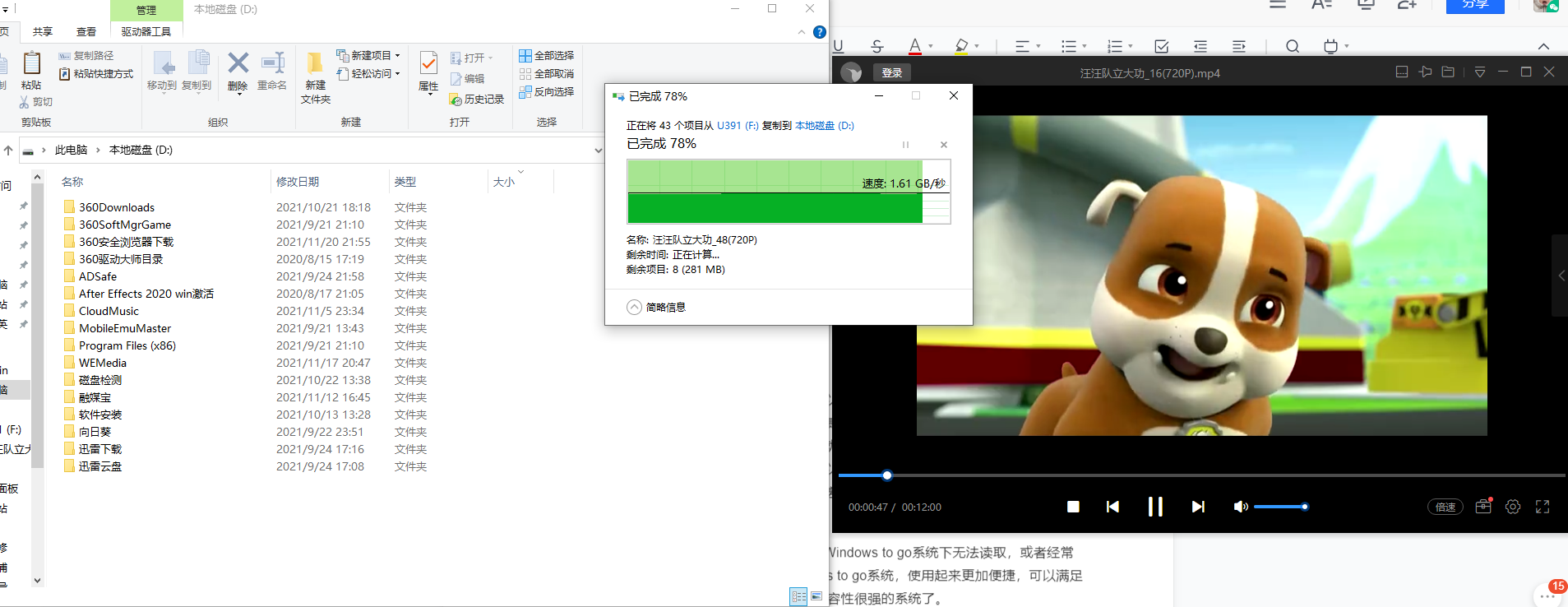Click the Explorer help question mark icon
The width and height of the screenshot is (1568, 607).
tap(820, 32)
